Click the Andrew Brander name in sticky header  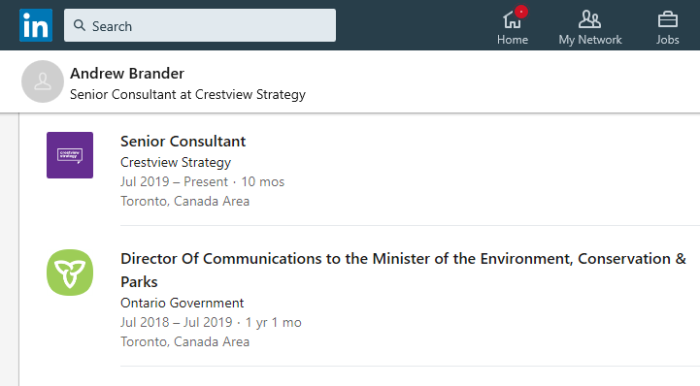[127, 73]
